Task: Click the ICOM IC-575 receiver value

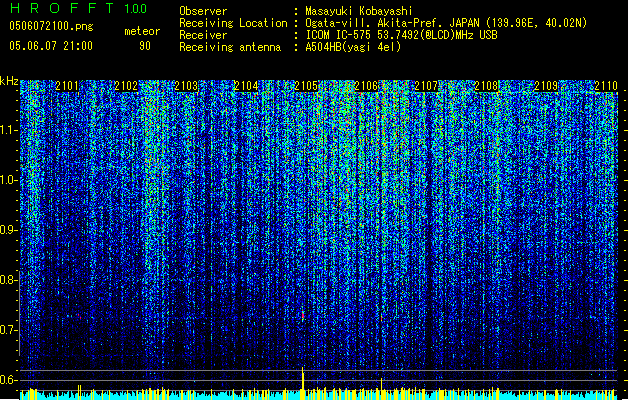Action: [401, 35]
